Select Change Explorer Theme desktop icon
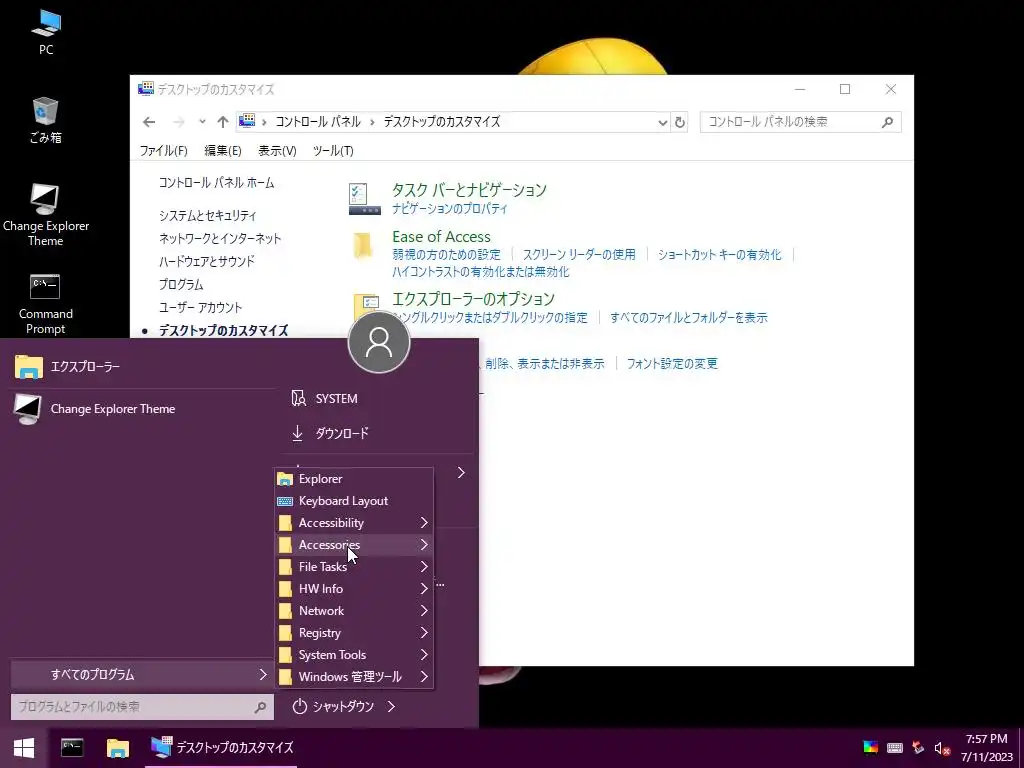1024x768 pixels. point(46,216)
